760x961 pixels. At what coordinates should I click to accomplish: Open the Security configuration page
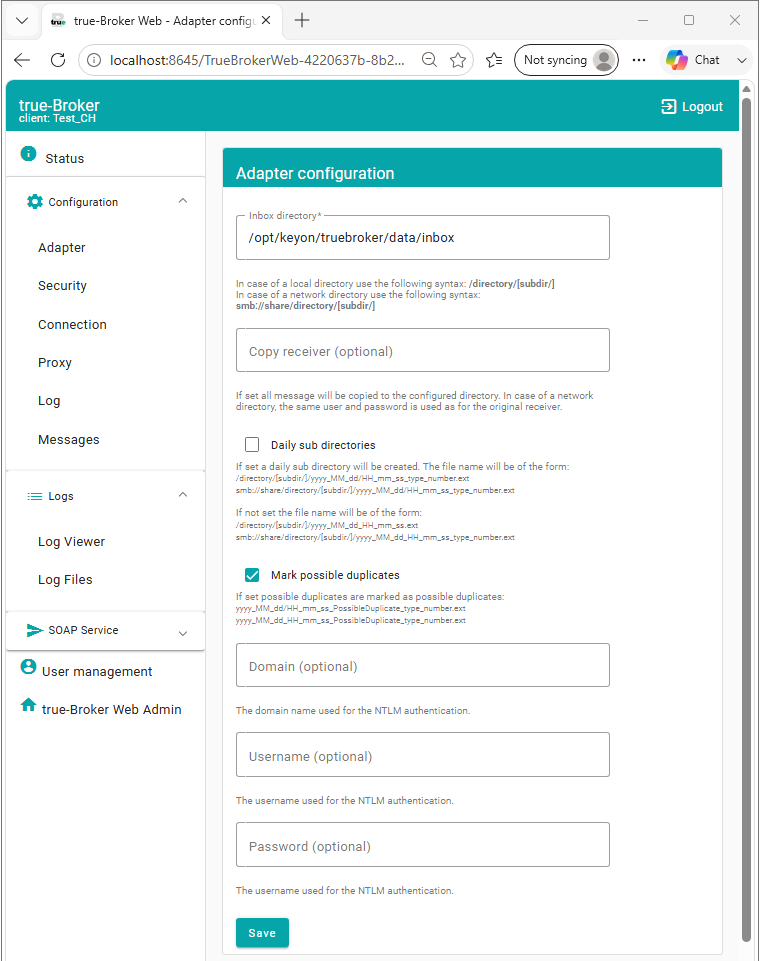tap(63, 286)
